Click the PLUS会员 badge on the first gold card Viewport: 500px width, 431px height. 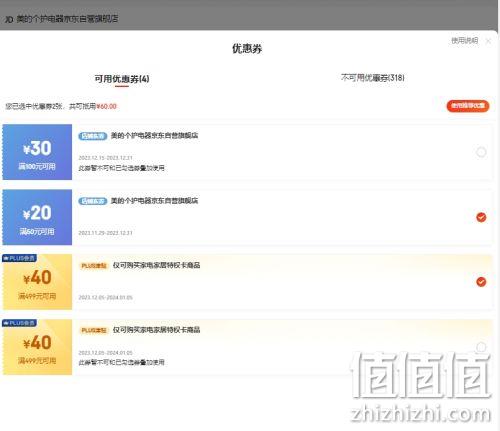[19, 258]
